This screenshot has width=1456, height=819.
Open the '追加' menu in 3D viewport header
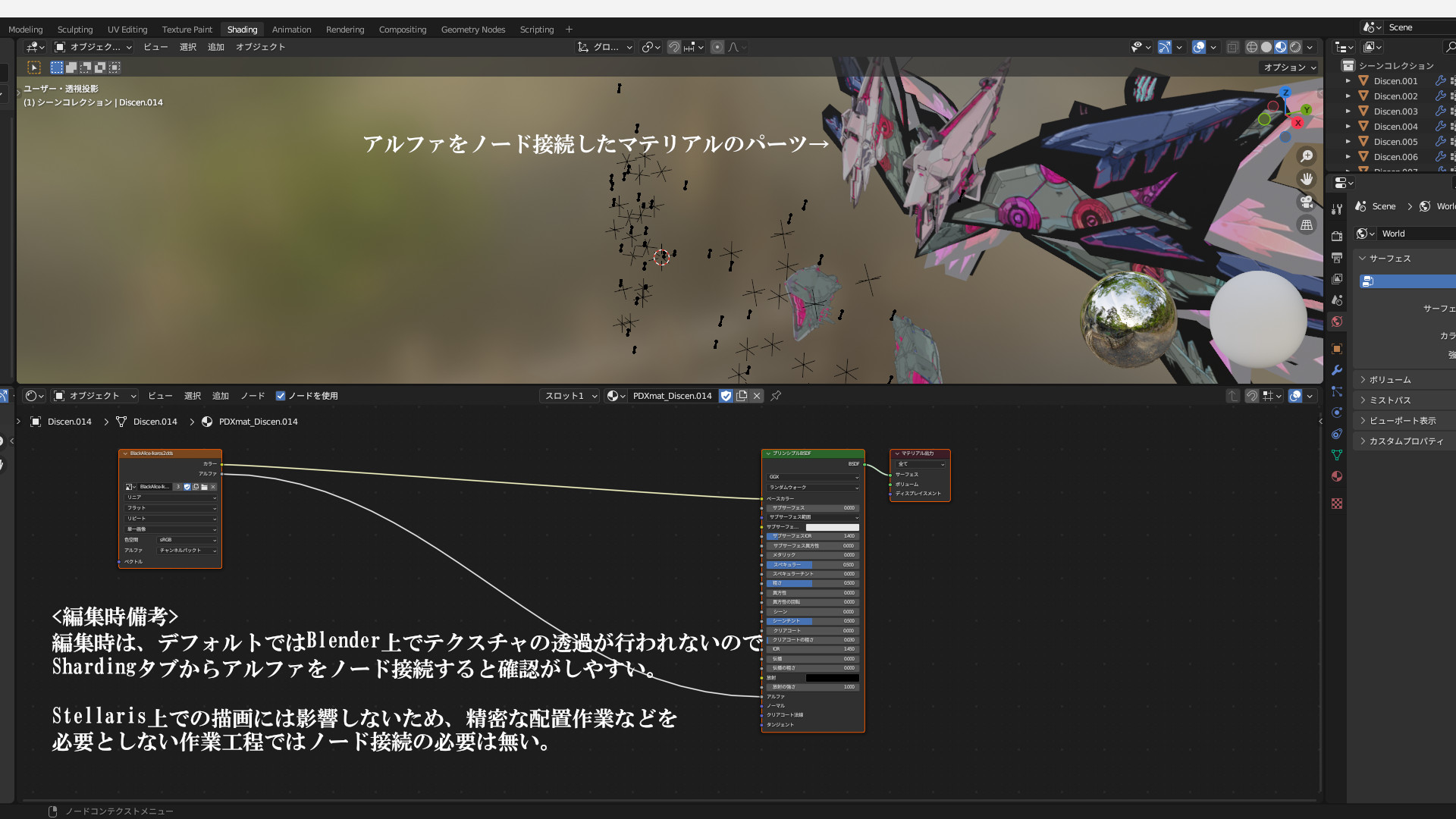216,47
